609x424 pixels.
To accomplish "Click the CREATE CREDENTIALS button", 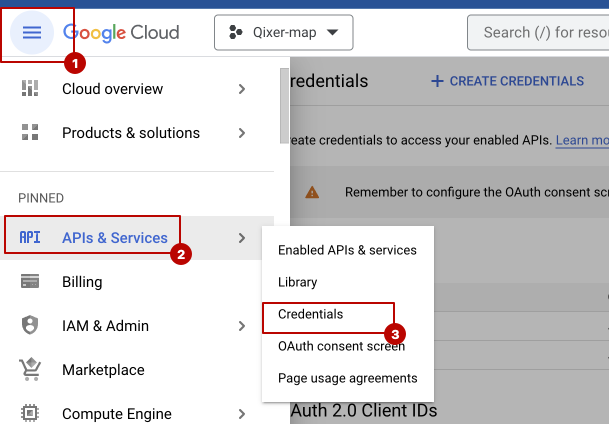I will (507, 81).
